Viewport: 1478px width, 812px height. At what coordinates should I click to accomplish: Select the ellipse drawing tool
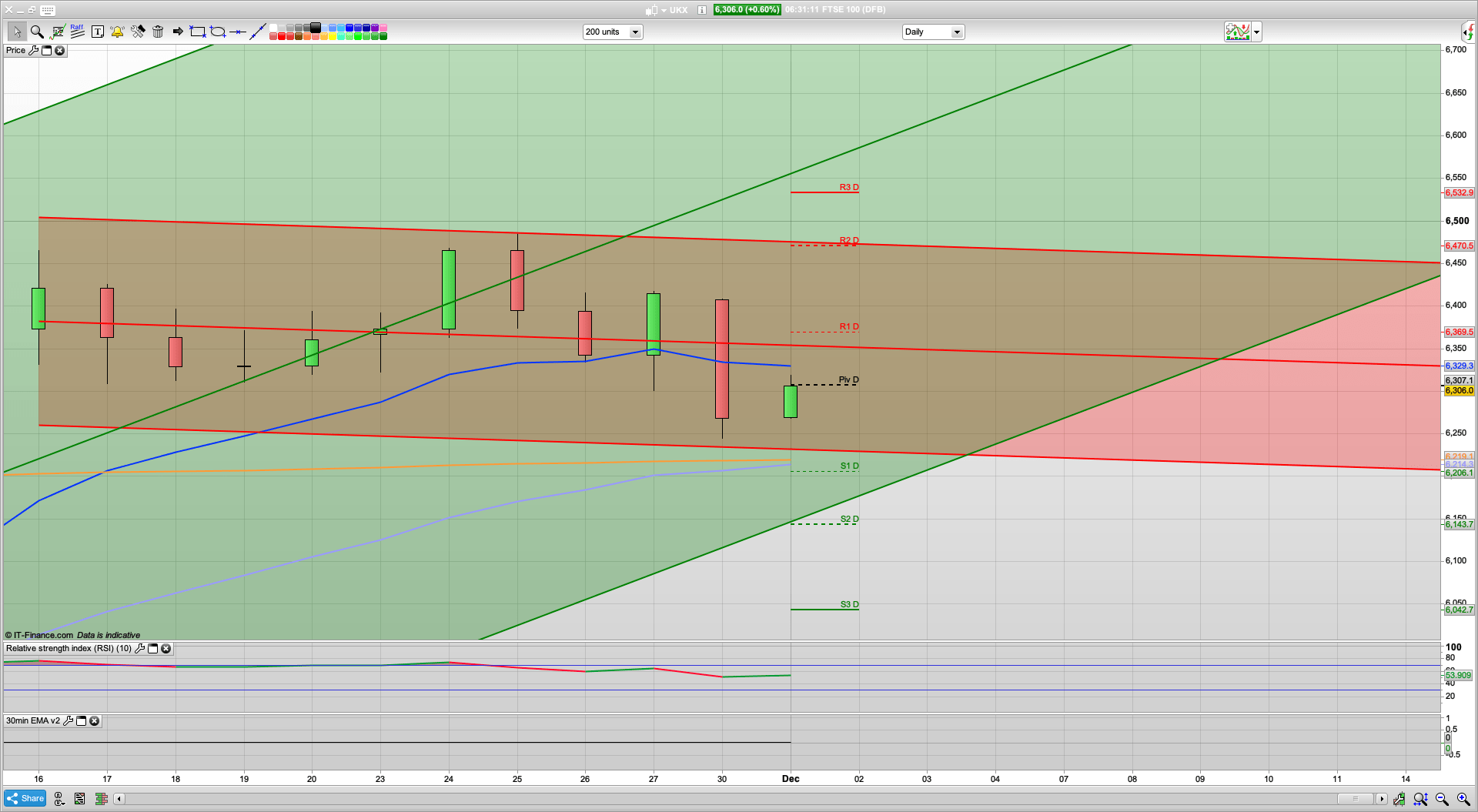tap(218, 32)
